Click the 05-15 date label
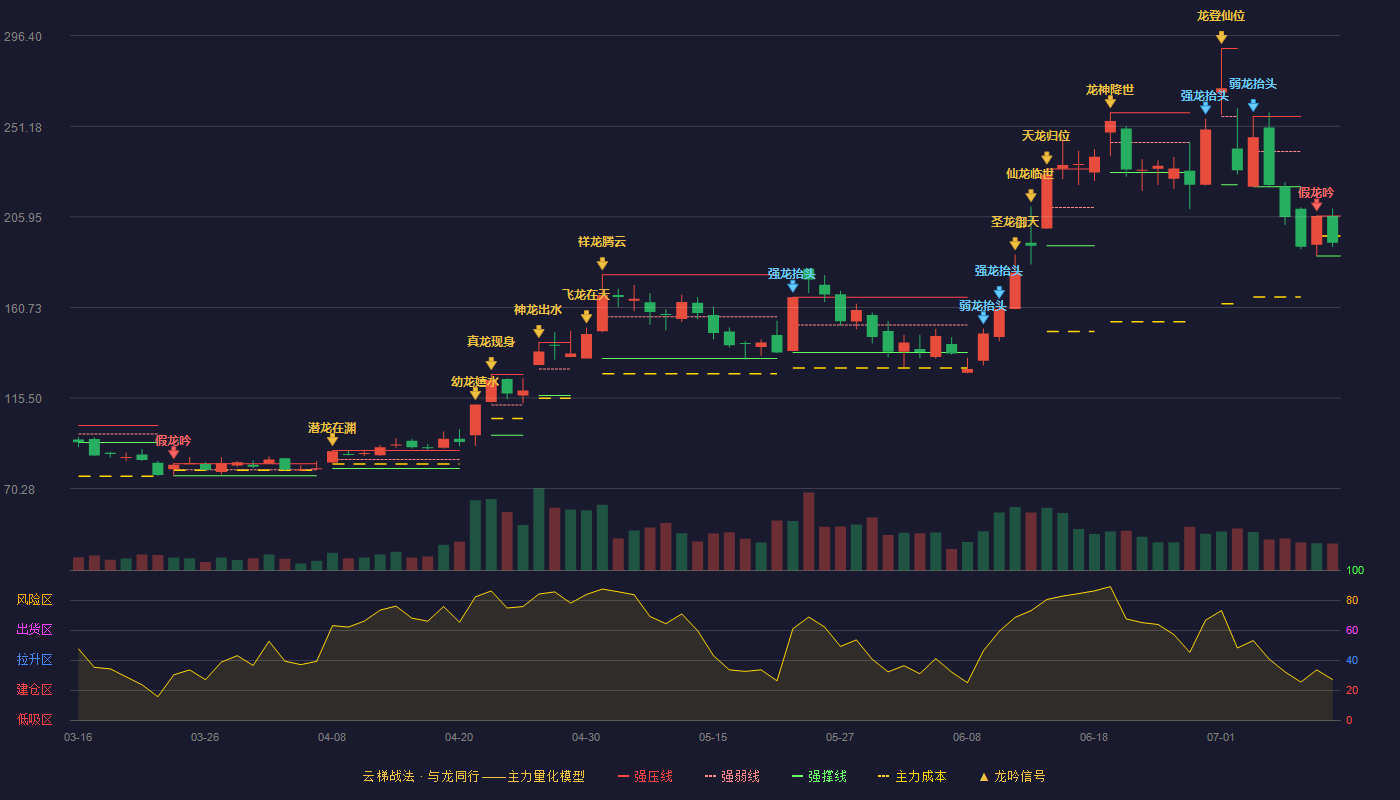Screen dimensions: 1400x800 pos(713,737)
